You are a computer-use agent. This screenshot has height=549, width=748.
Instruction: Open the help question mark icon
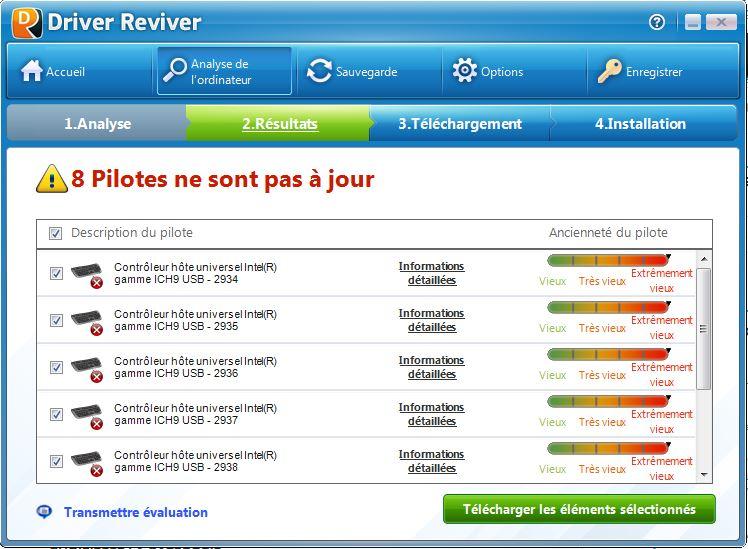(657, 21)
